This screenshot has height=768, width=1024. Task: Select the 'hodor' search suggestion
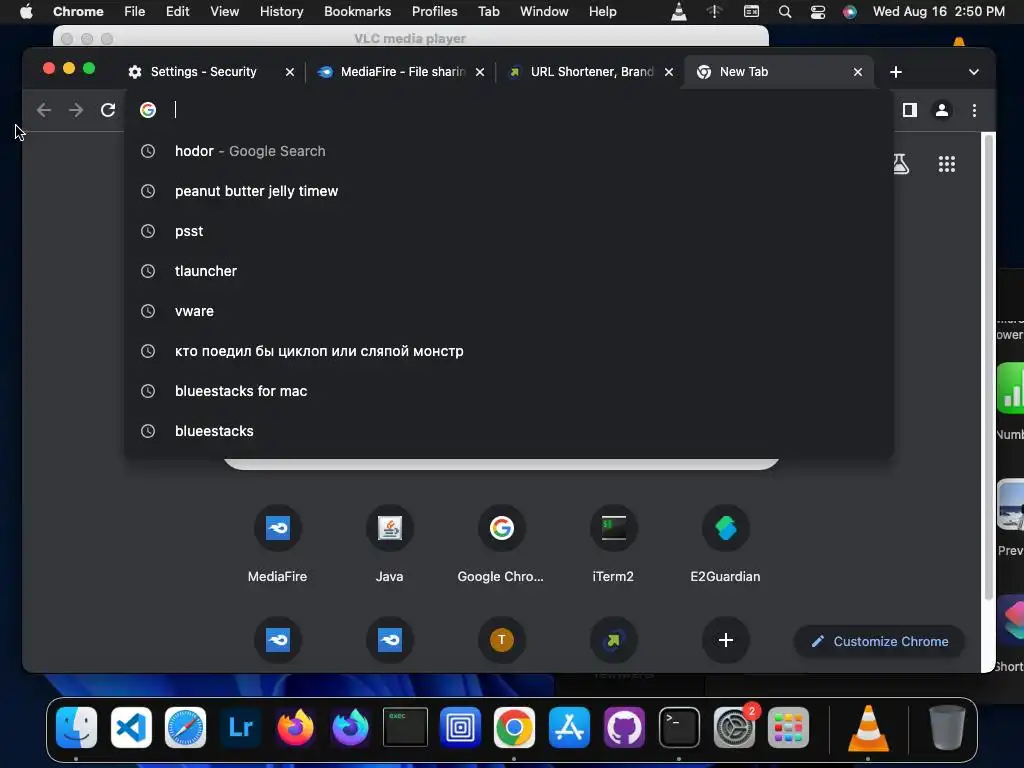click(509, 151)
